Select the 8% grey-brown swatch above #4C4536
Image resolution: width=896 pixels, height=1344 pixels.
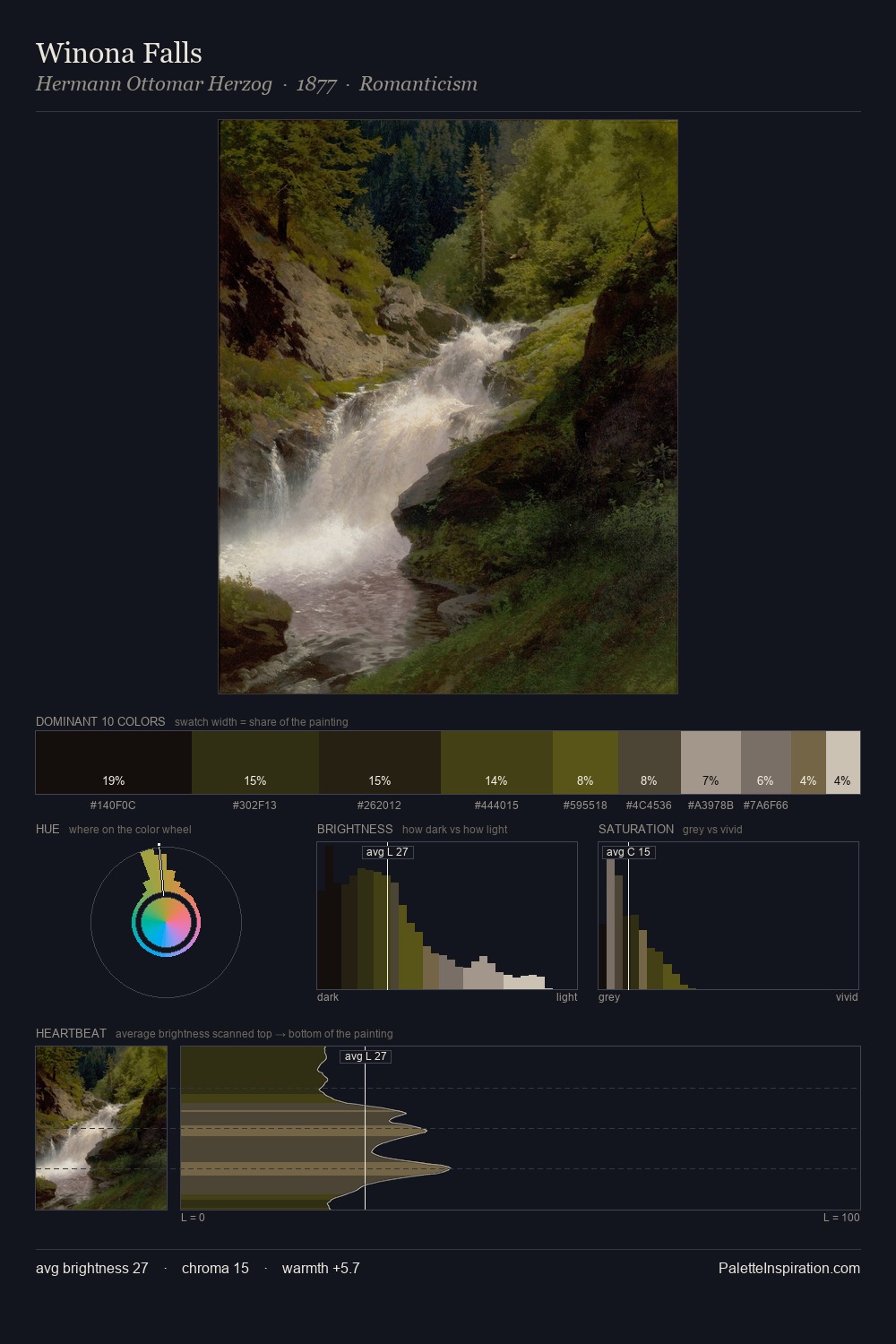pyautogui.click(x=650, y=762)
